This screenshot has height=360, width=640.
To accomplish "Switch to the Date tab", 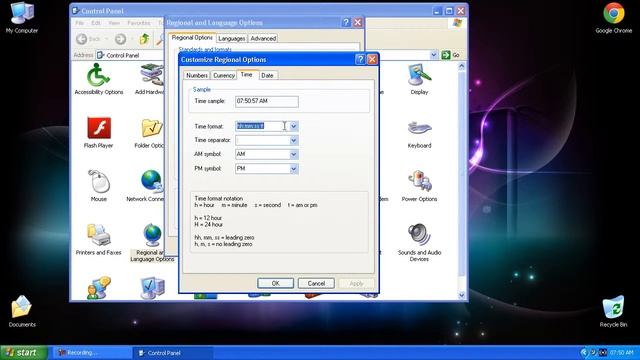I will pyautogui.click(x=267, y=76).
